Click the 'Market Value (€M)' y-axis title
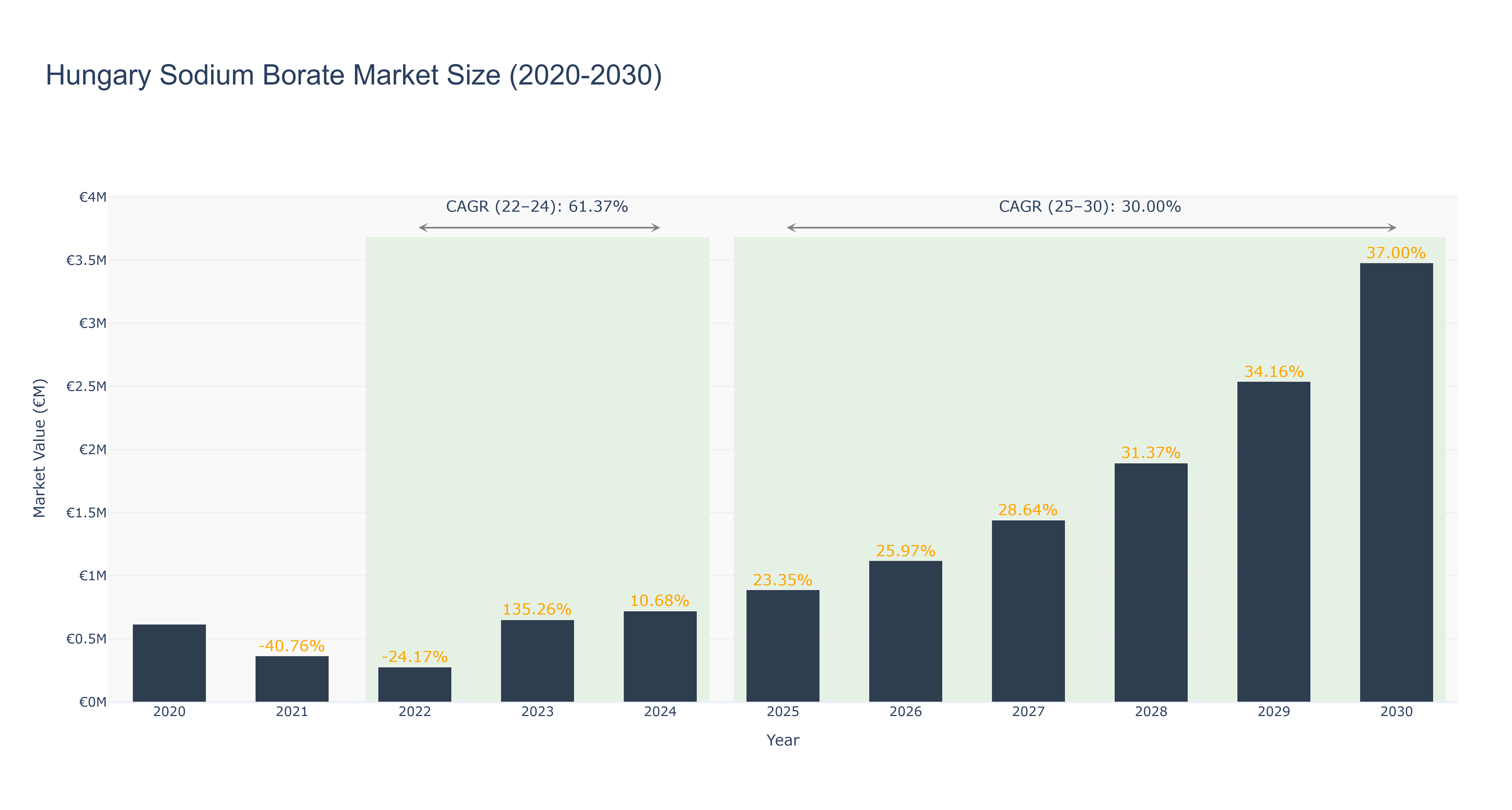The width and height of the screenshot is (1512, 810). [39, 448]
